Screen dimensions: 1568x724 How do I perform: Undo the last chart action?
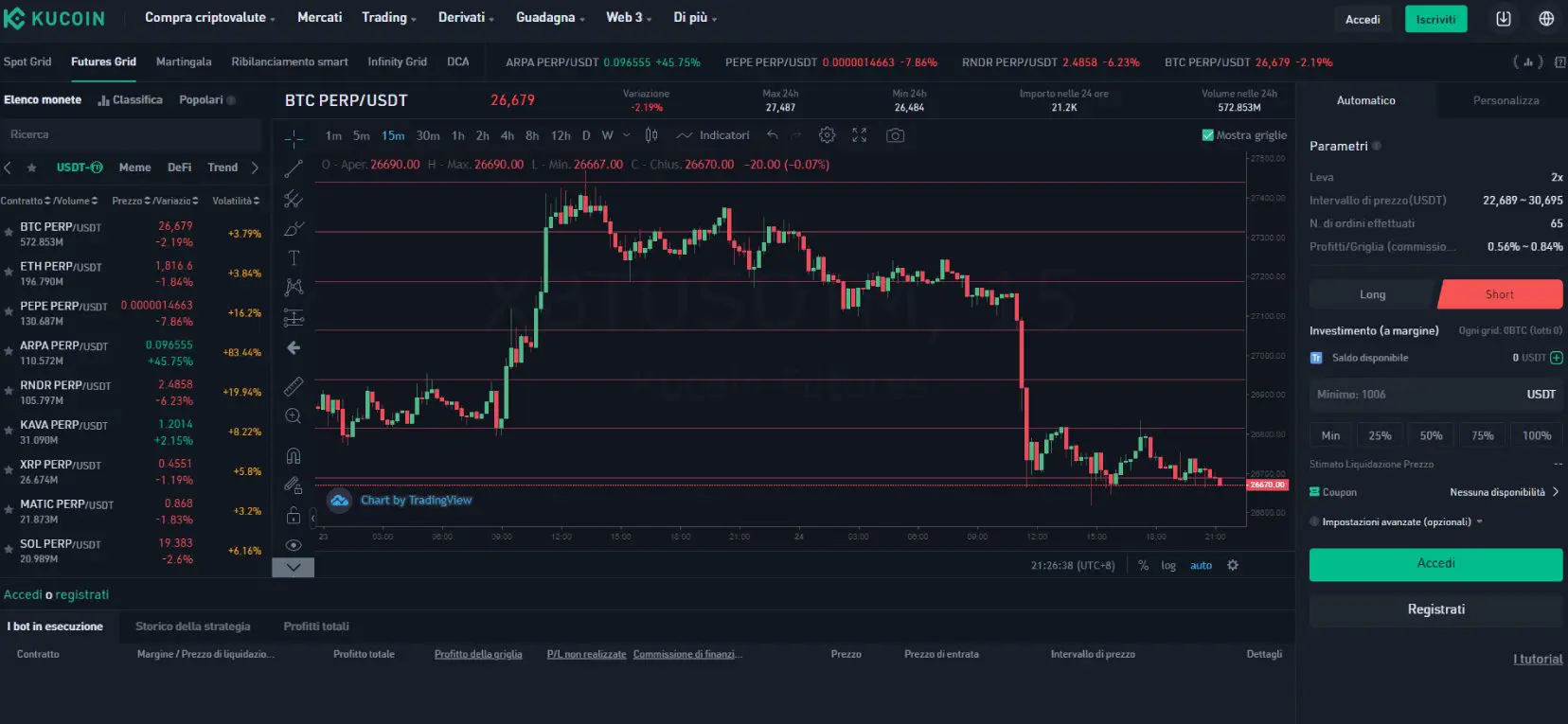click(x=773, y=135)
